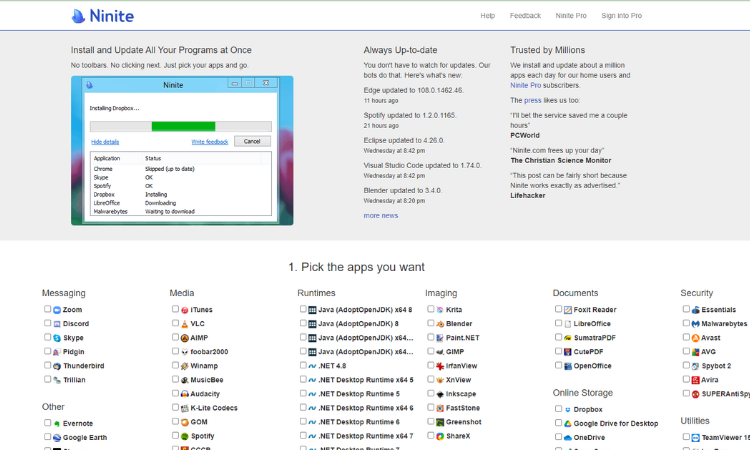Click the iTunes app icon
750x450 pixels.
pos(185,310)
